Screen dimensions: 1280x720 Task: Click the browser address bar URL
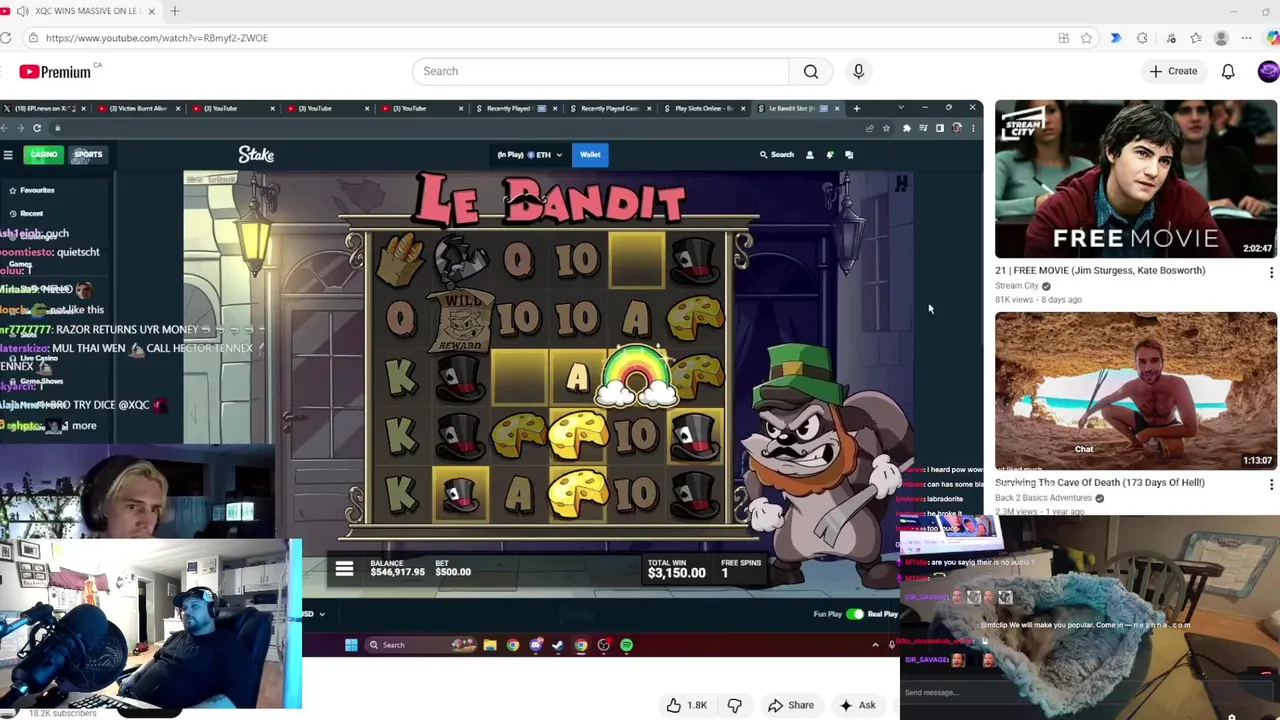(157, 38)
